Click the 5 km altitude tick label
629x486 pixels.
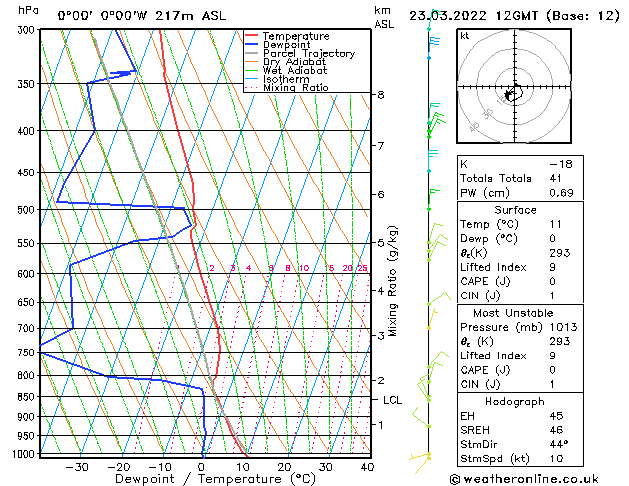pyautogui.click(x=381, y=243)
